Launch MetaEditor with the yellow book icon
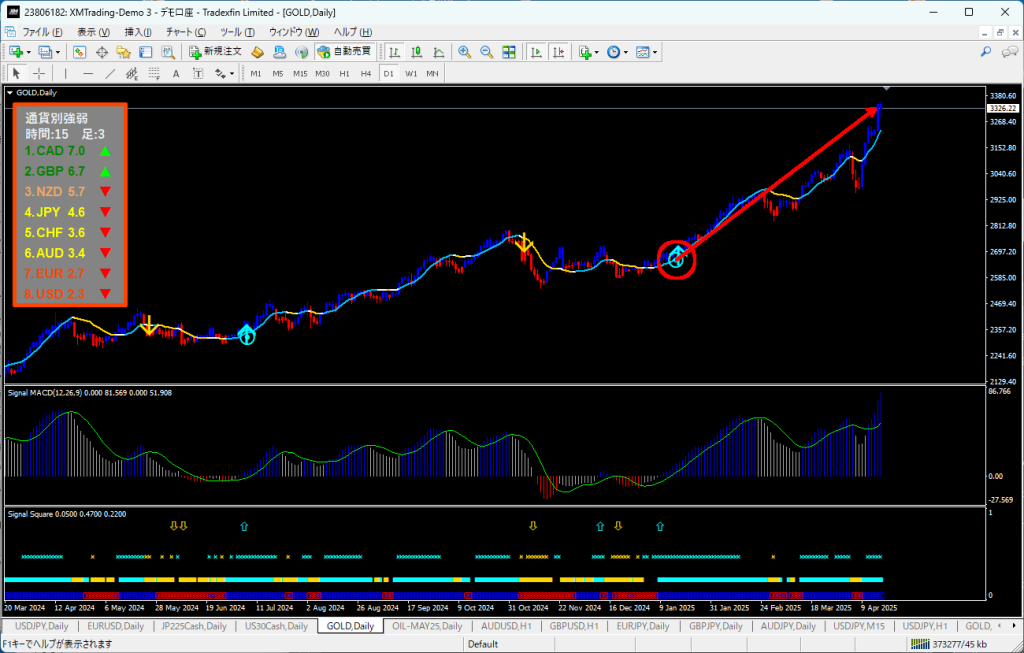Screen dimensions: 1024x653 [x=257, y=52]
